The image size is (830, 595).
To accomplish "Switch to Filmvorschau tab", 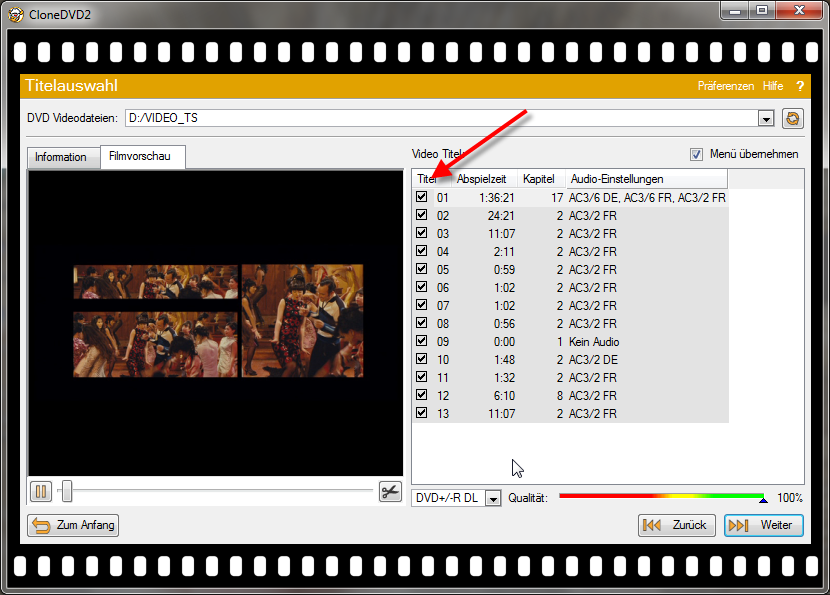I will point(142,156).
